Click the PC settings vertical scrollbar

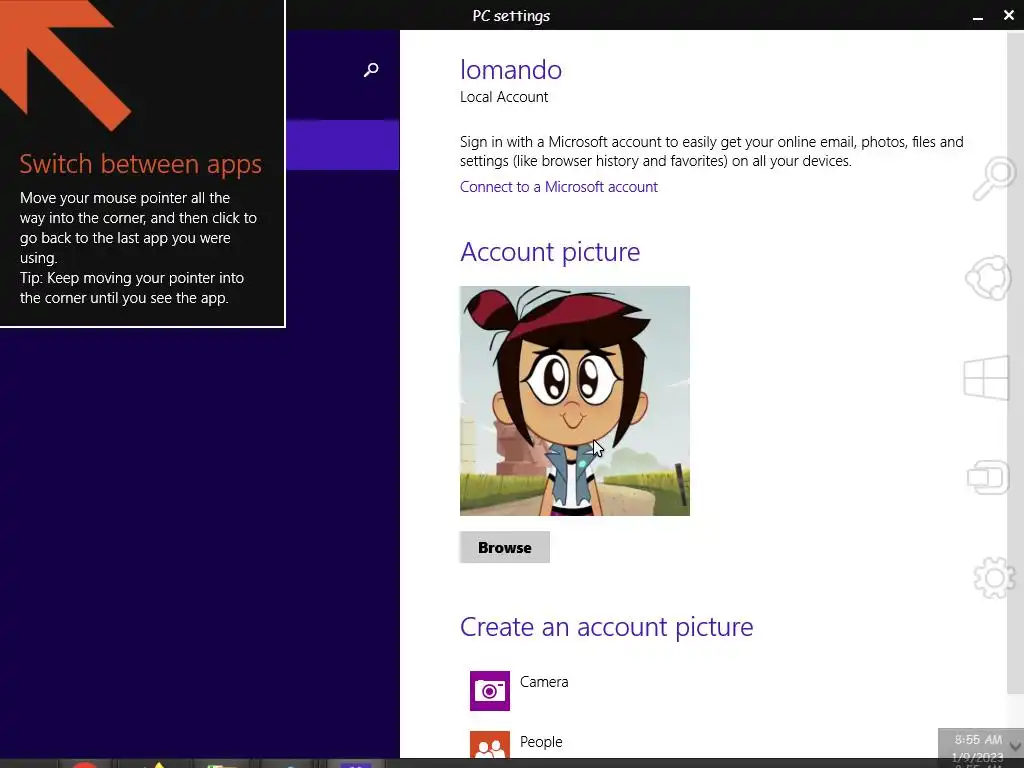(x=1016, y=362)
